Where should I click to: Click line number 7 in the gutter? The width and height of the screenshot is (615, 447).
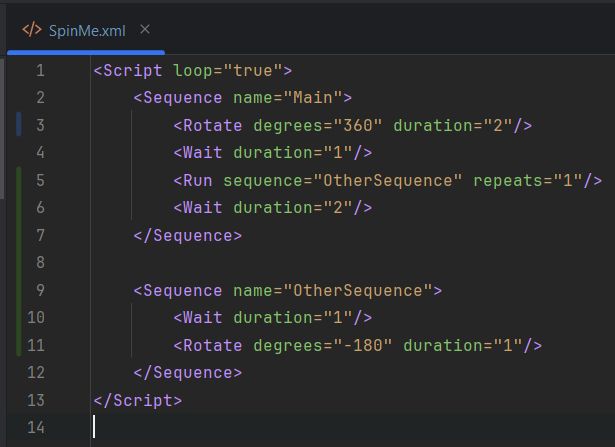point(40,235)
